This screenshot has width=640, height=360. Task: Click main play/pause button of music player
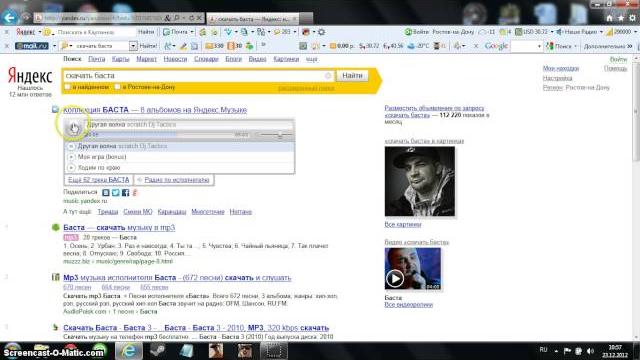(x=74, y=128)
